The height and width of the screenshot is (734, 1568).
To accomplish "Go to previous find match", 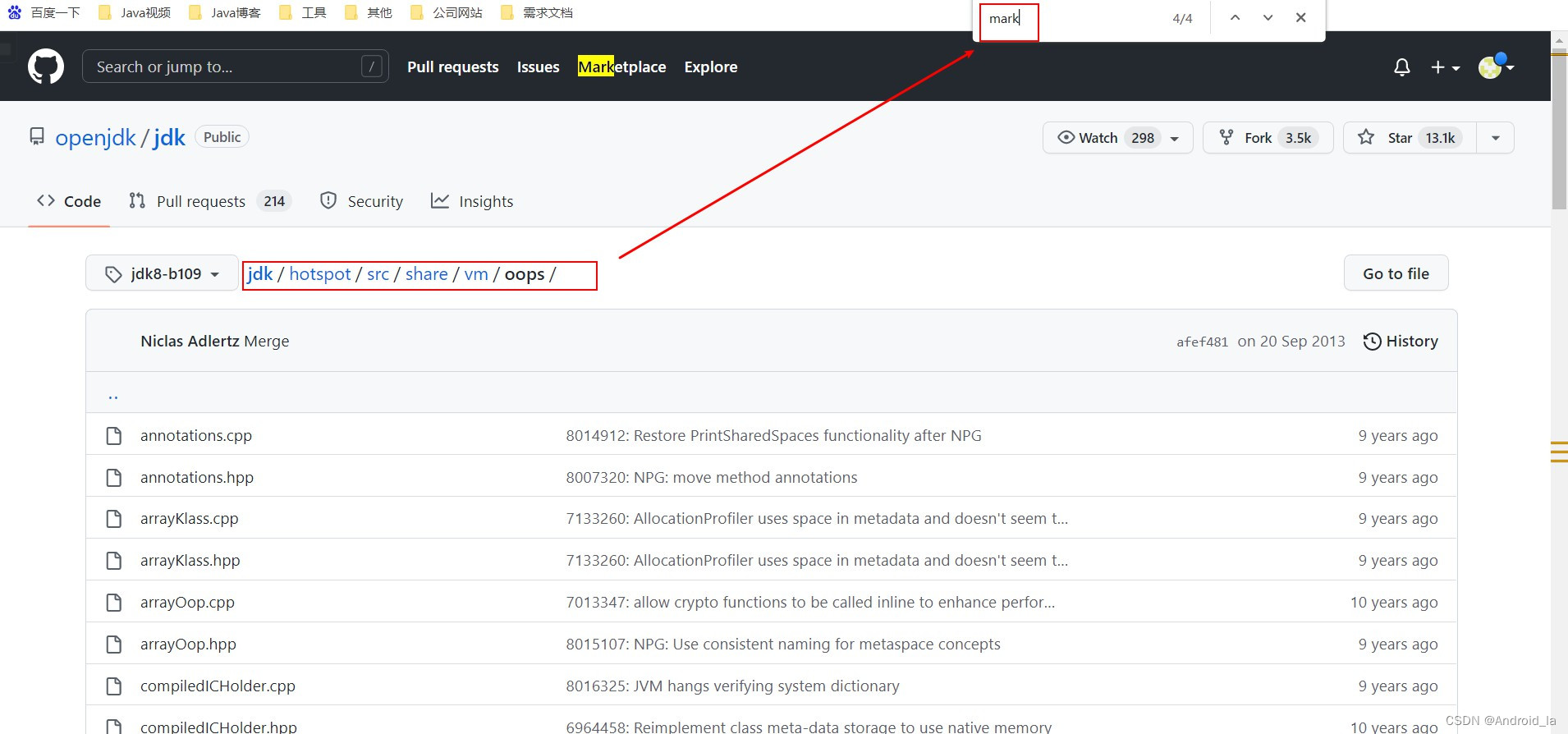I will (x=1235, y=18).
